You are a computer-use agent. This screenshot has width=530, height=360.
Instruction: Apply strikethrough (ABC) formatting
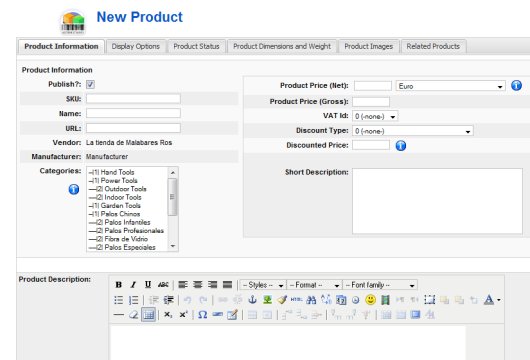click(163, 285)
